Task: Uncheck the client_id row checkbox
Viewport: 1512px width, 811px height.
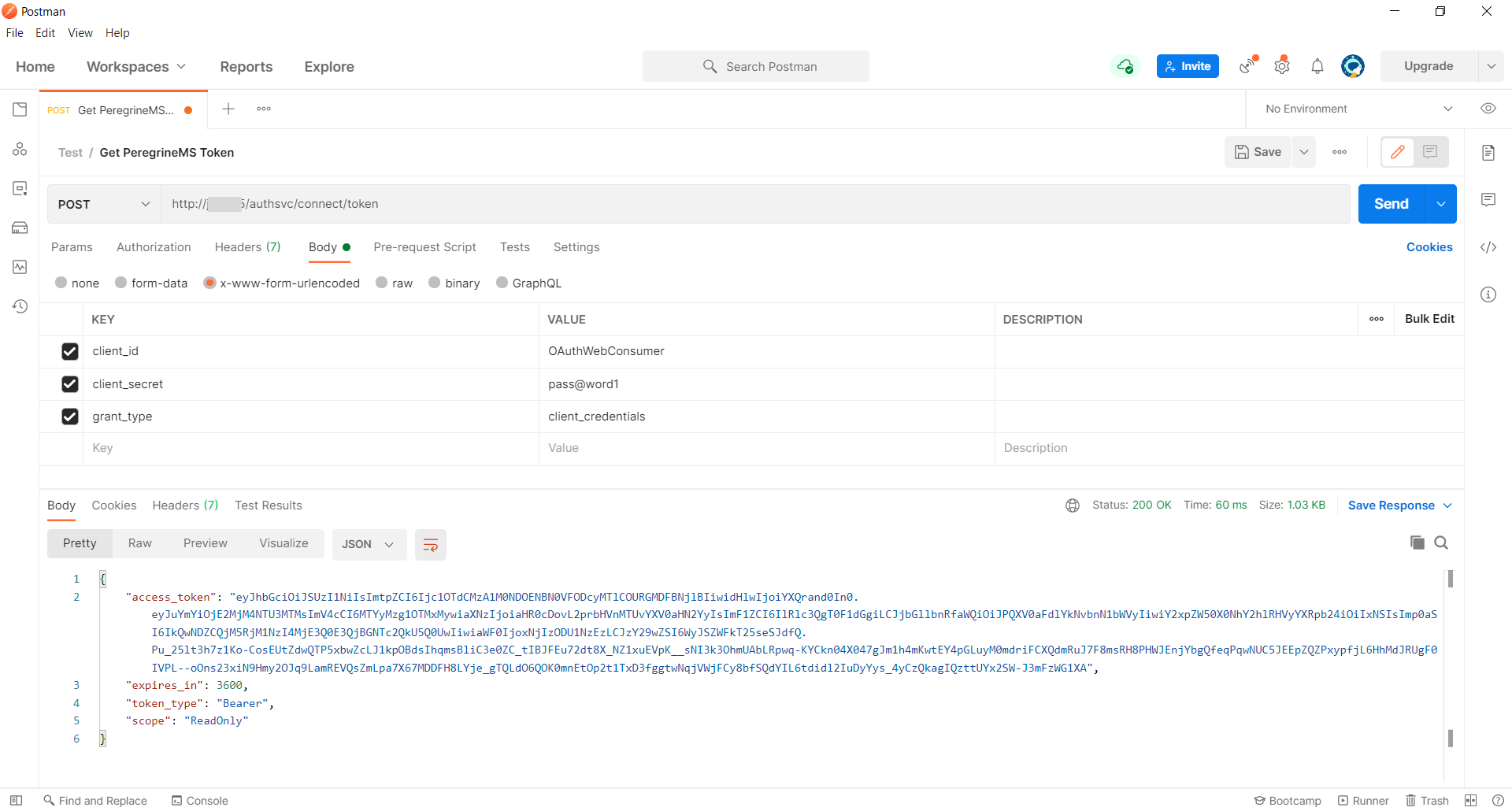Action: point(70,351)
